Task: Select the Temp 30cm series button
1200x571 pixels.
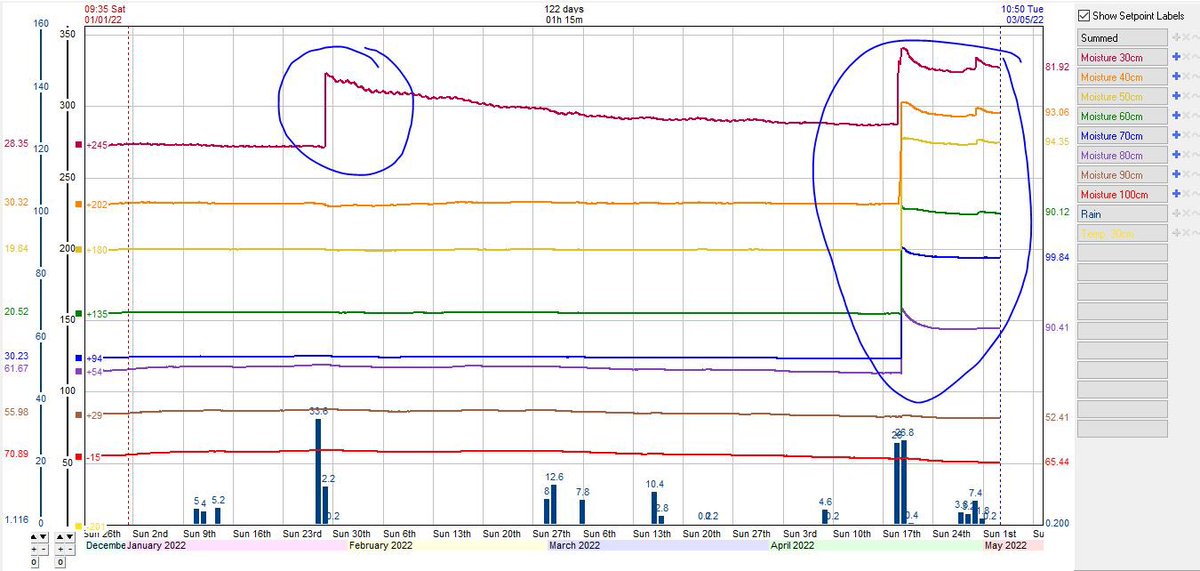Action: point(1122,233)
